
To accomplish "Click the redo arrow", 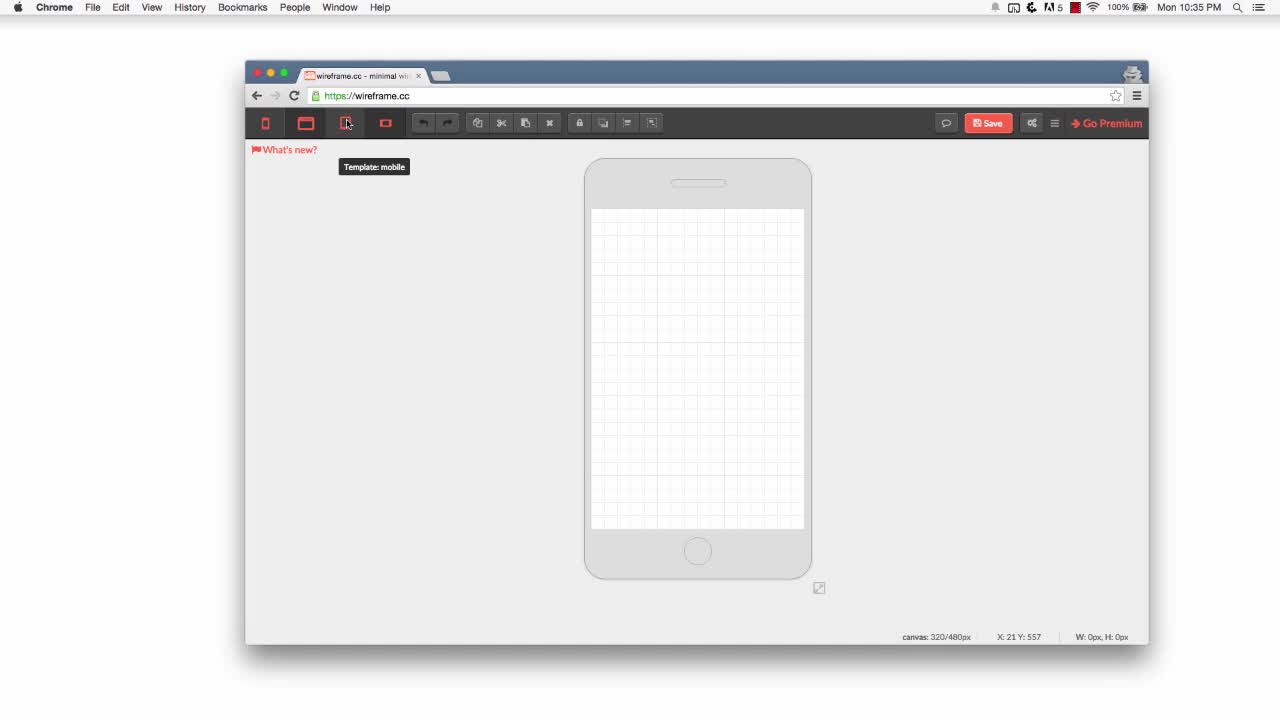I will pos(447,123).
